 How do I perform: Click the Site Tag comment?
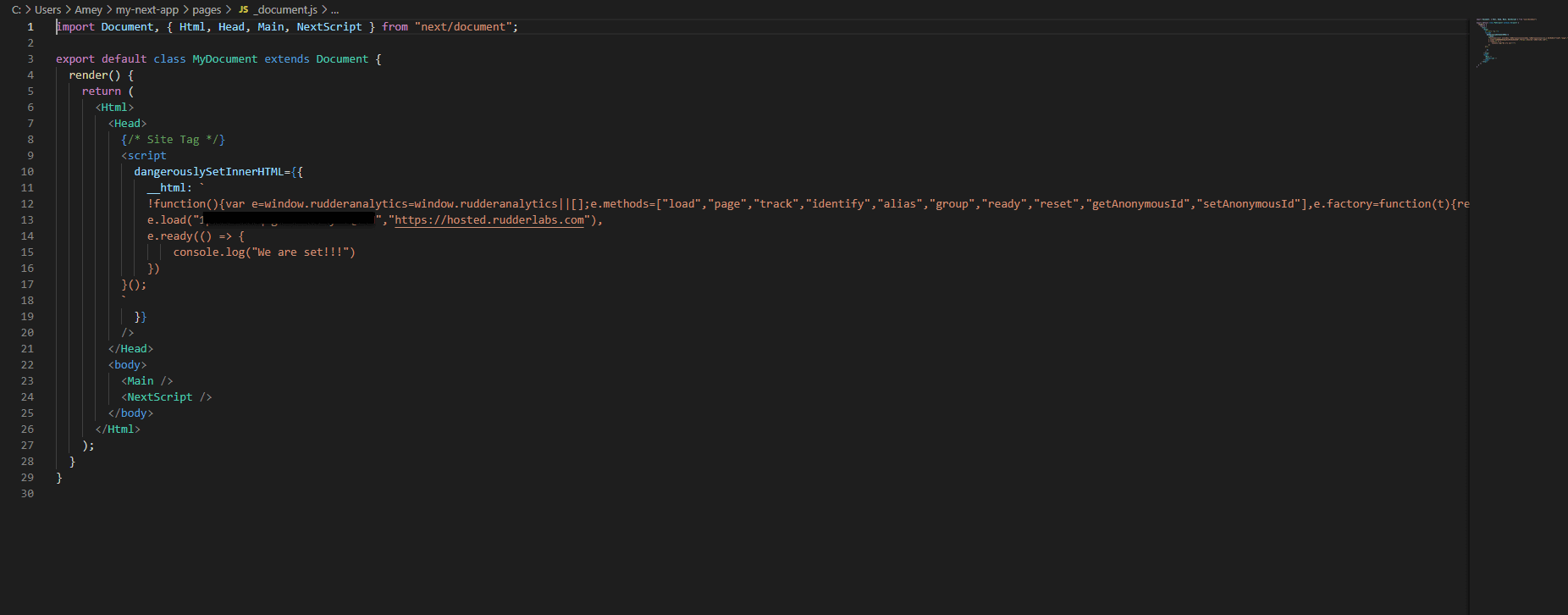pyautogui.click(x=173, y=140)
